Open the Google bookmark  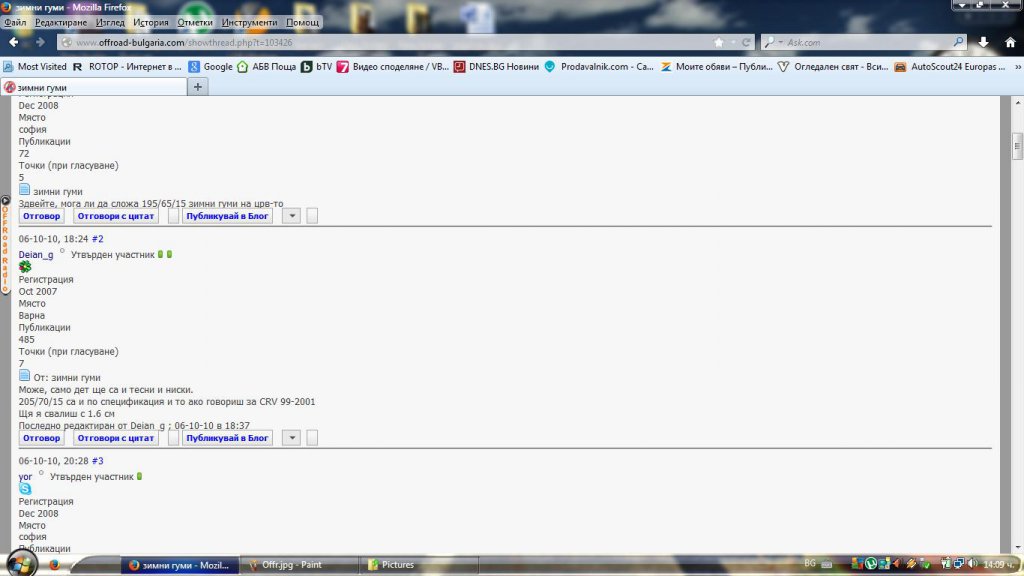210,67
